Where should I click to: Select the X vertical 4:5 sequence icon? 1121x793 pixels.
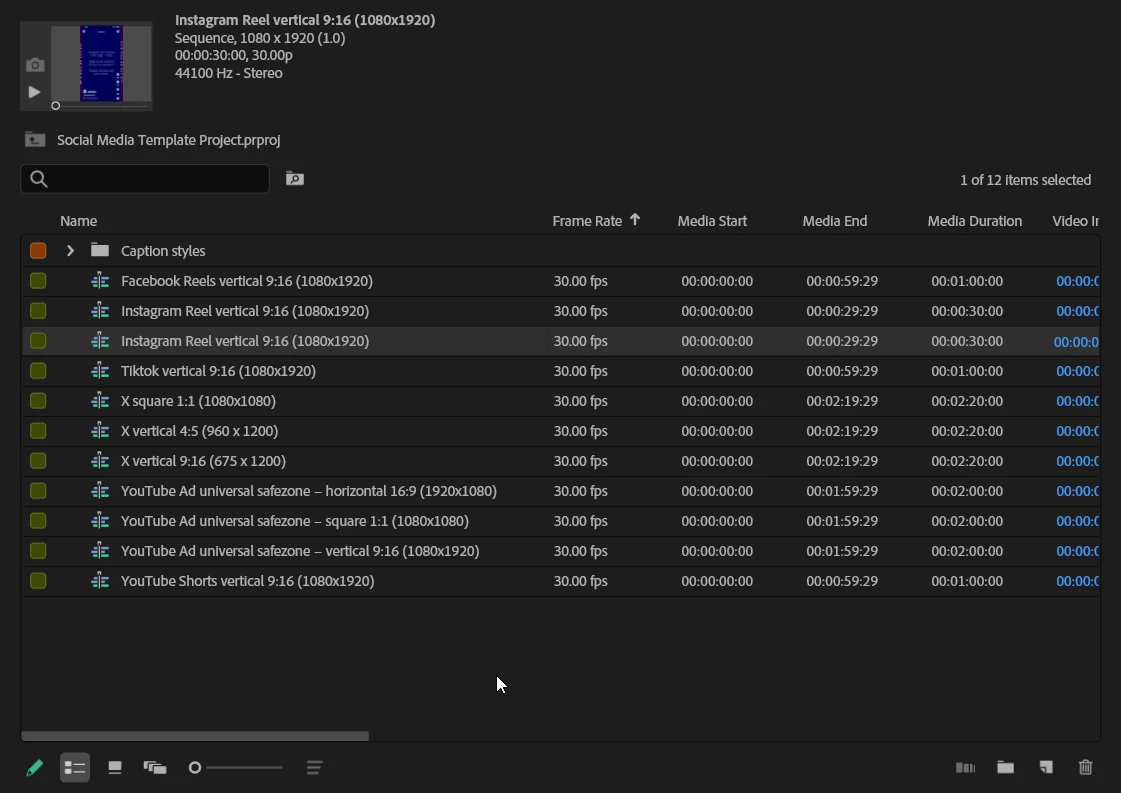click(x=100, y=431)
